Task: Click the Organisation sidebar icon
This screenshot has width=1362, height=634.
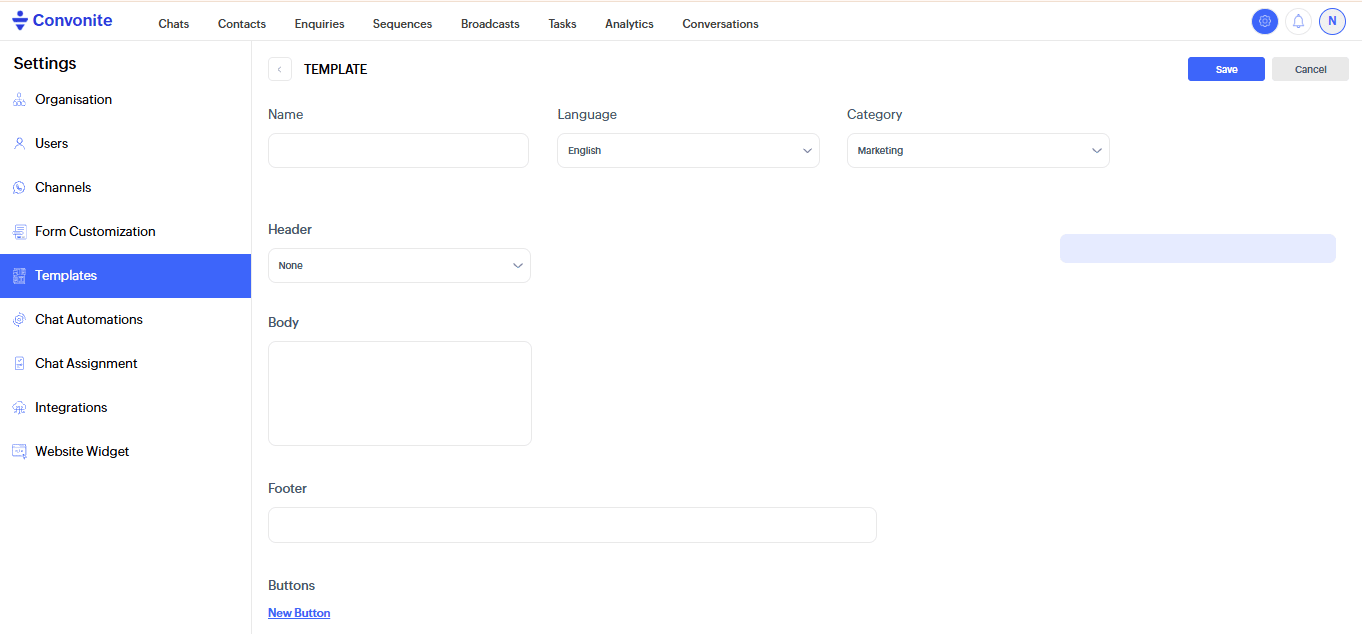Action: coord(19,100)
